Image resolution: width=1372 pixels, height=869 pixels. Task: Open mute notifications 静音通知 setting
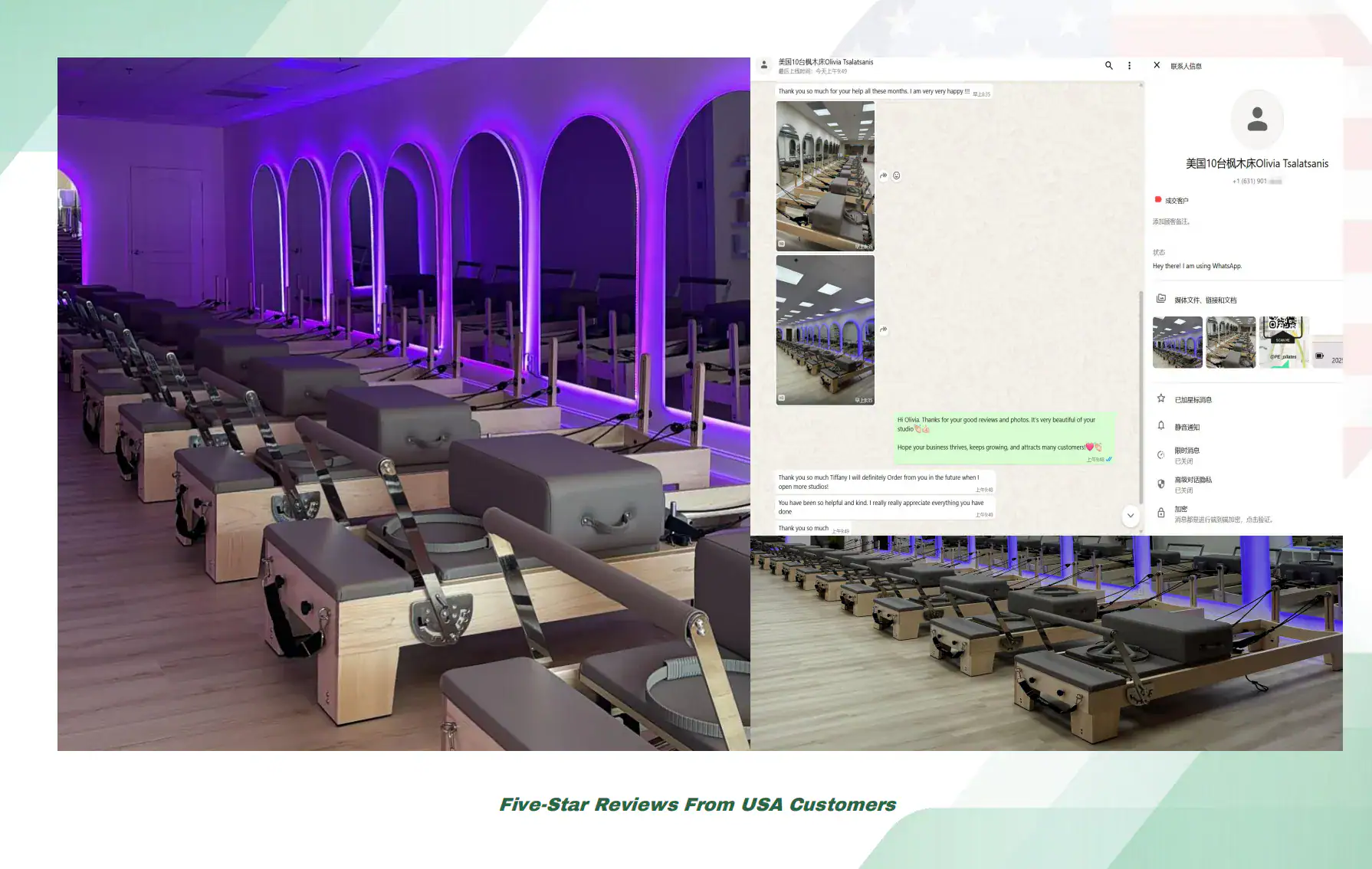[1187, 427]
